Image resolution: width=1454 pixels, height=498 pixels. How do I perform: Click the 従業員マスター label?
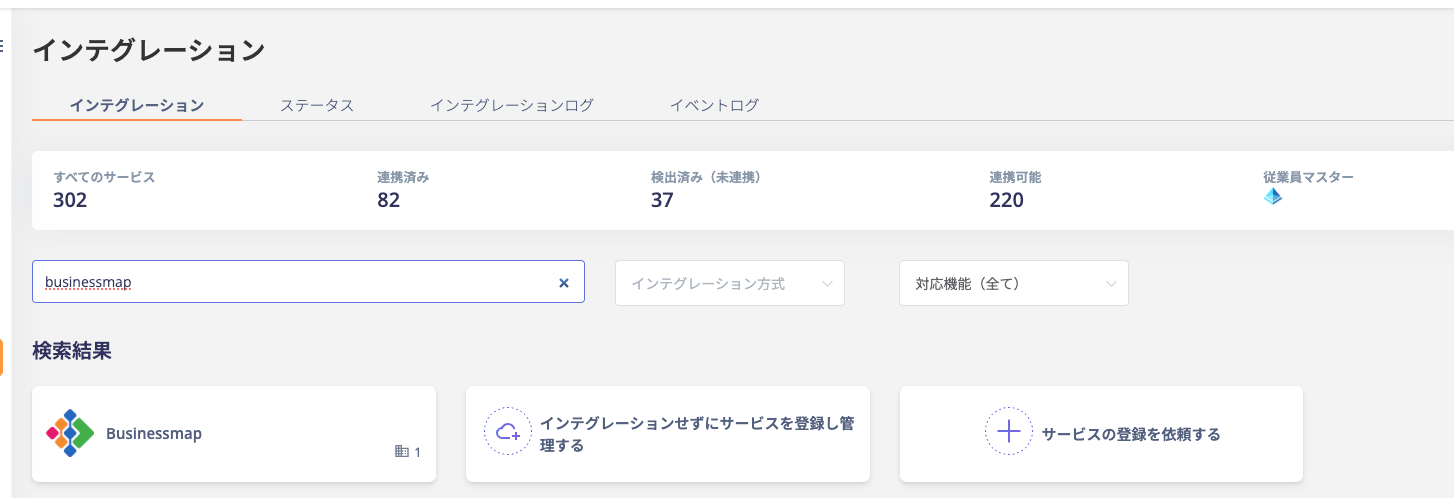pos(1308,177)
